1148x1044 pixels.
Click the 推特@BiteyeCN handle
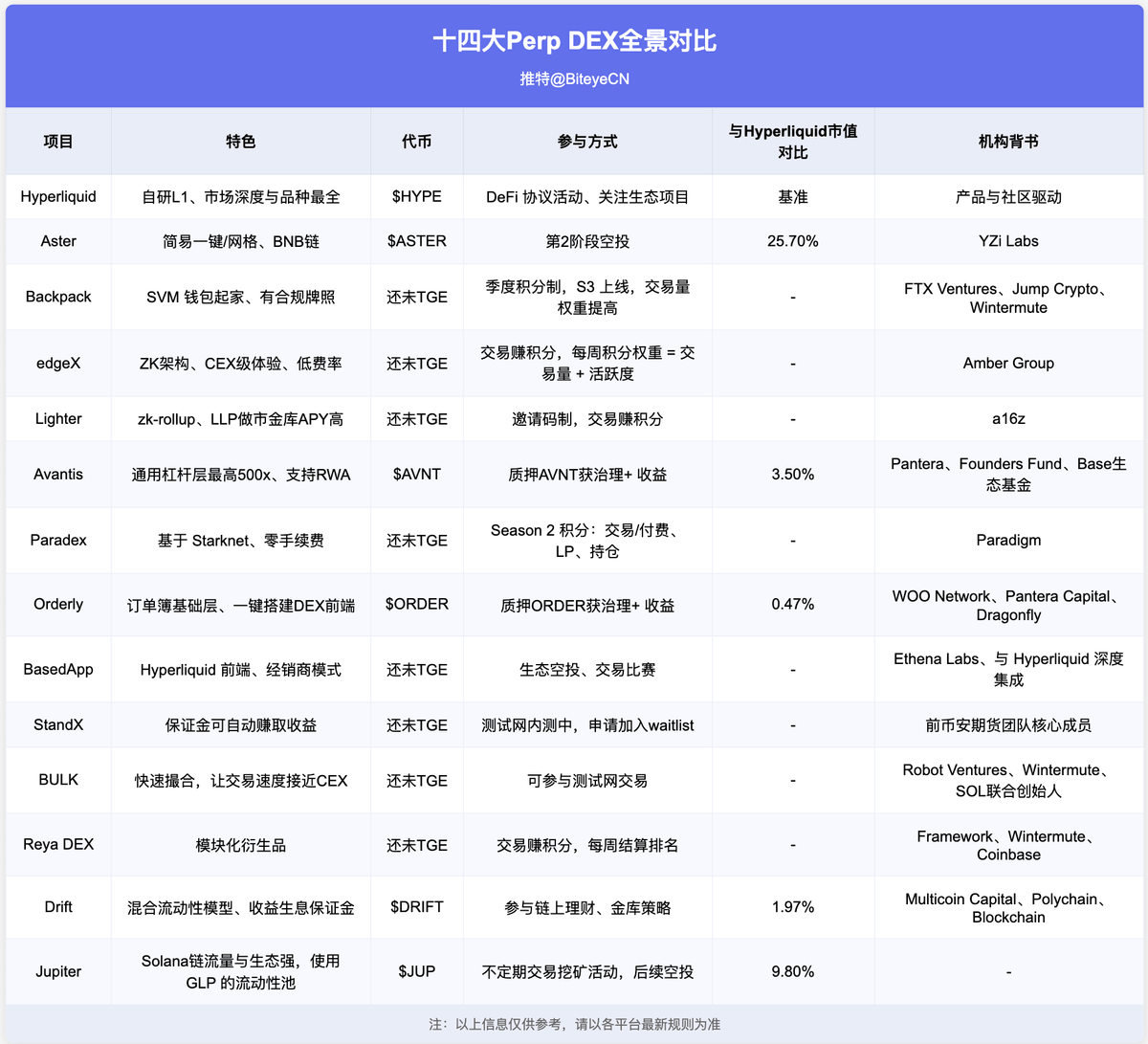(x=574, y=79)
